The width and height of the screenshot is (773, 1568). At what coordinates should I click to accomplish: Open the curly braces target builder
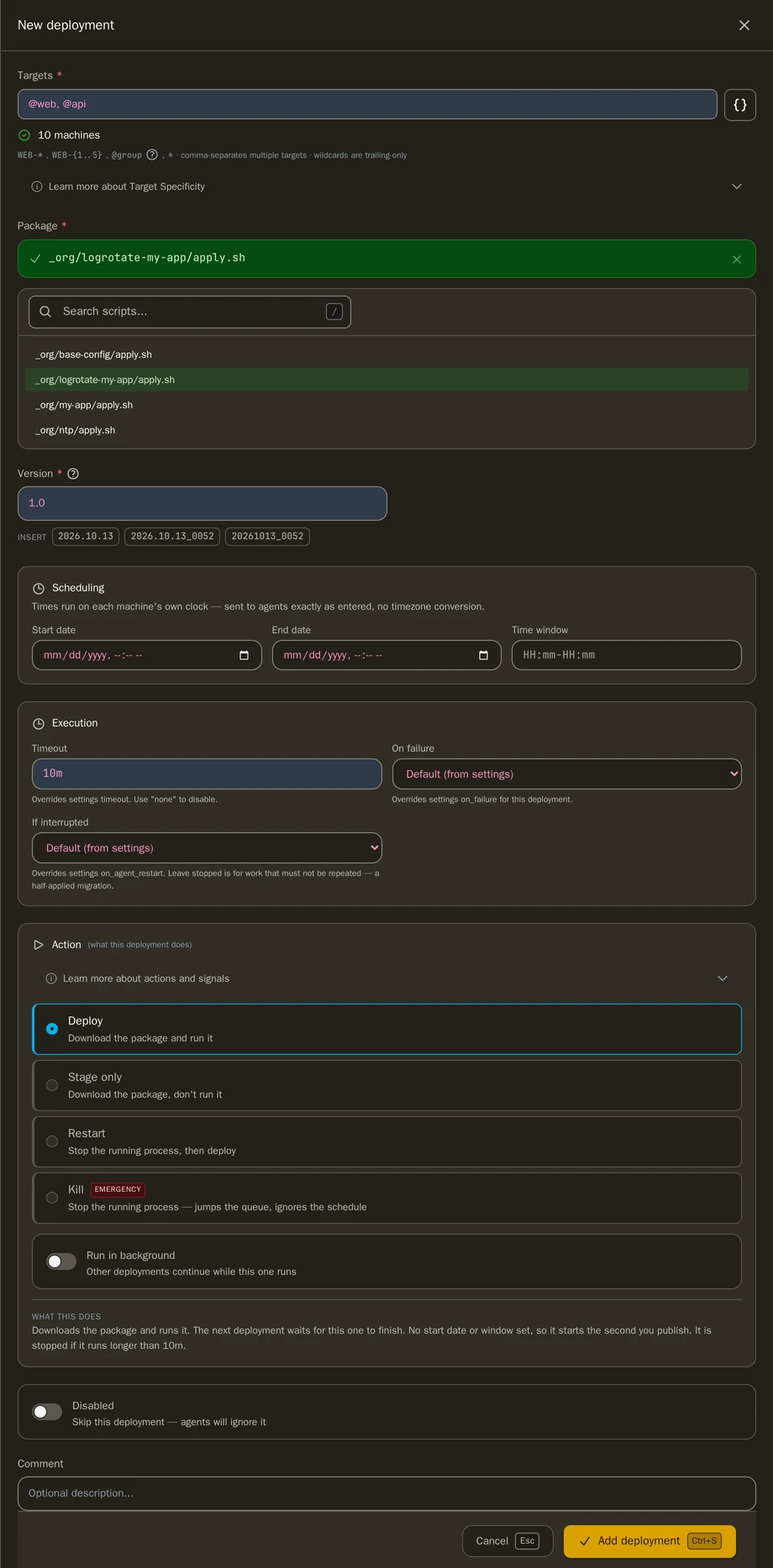click(739, 105)
